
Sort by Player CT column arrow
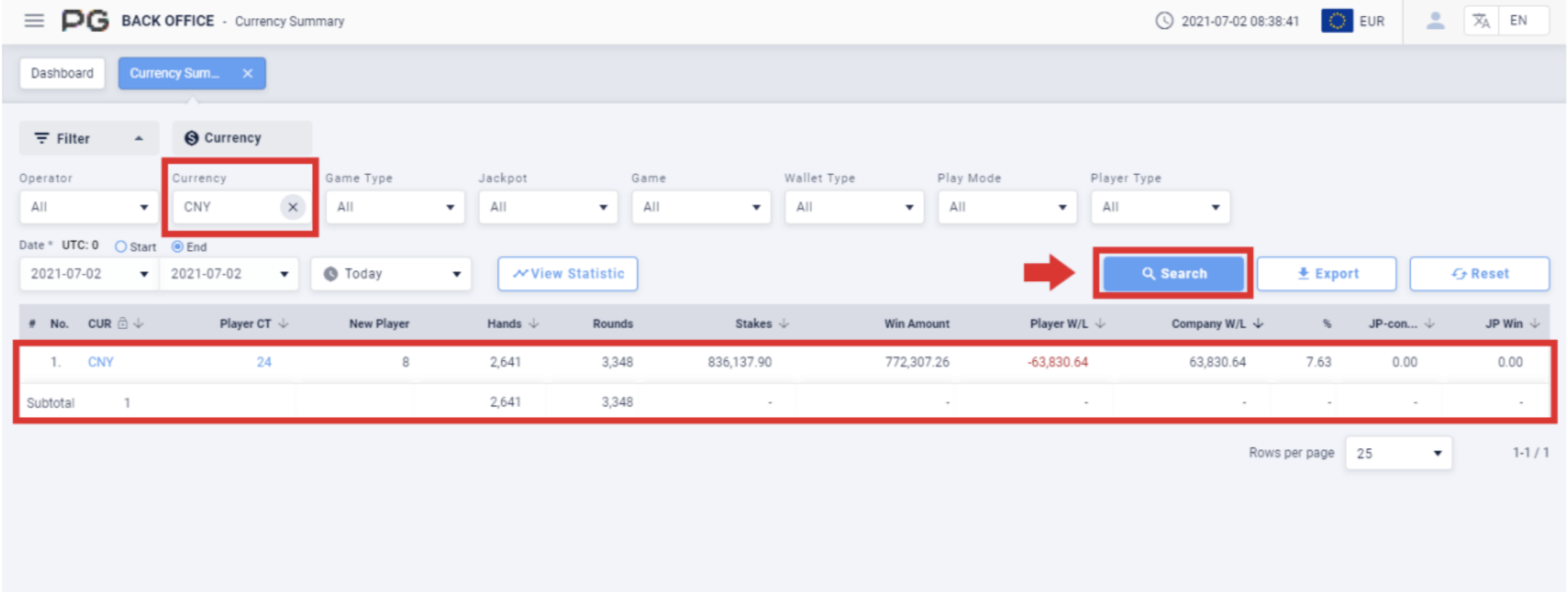283,324
